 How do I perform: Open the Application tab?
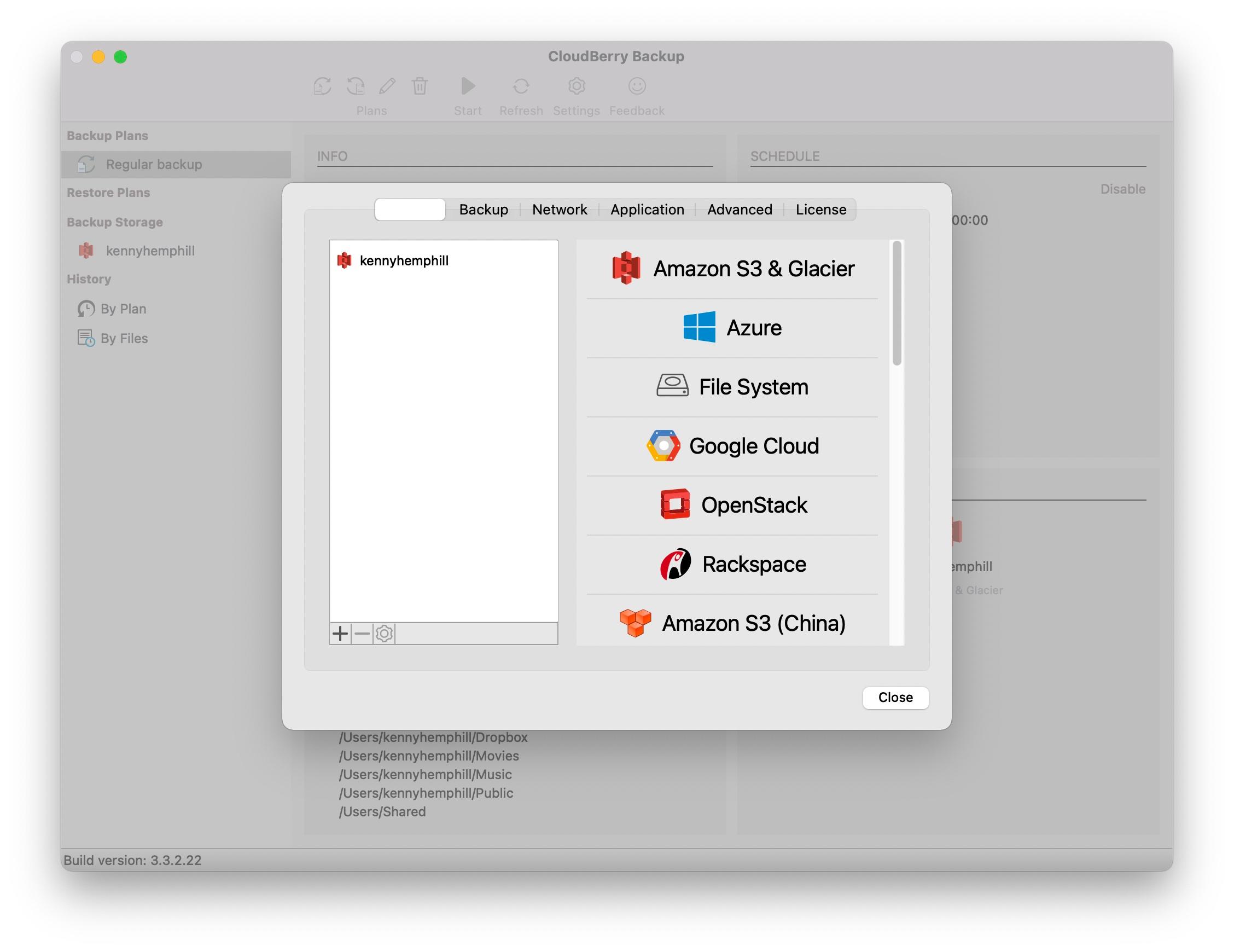[647, 209]
